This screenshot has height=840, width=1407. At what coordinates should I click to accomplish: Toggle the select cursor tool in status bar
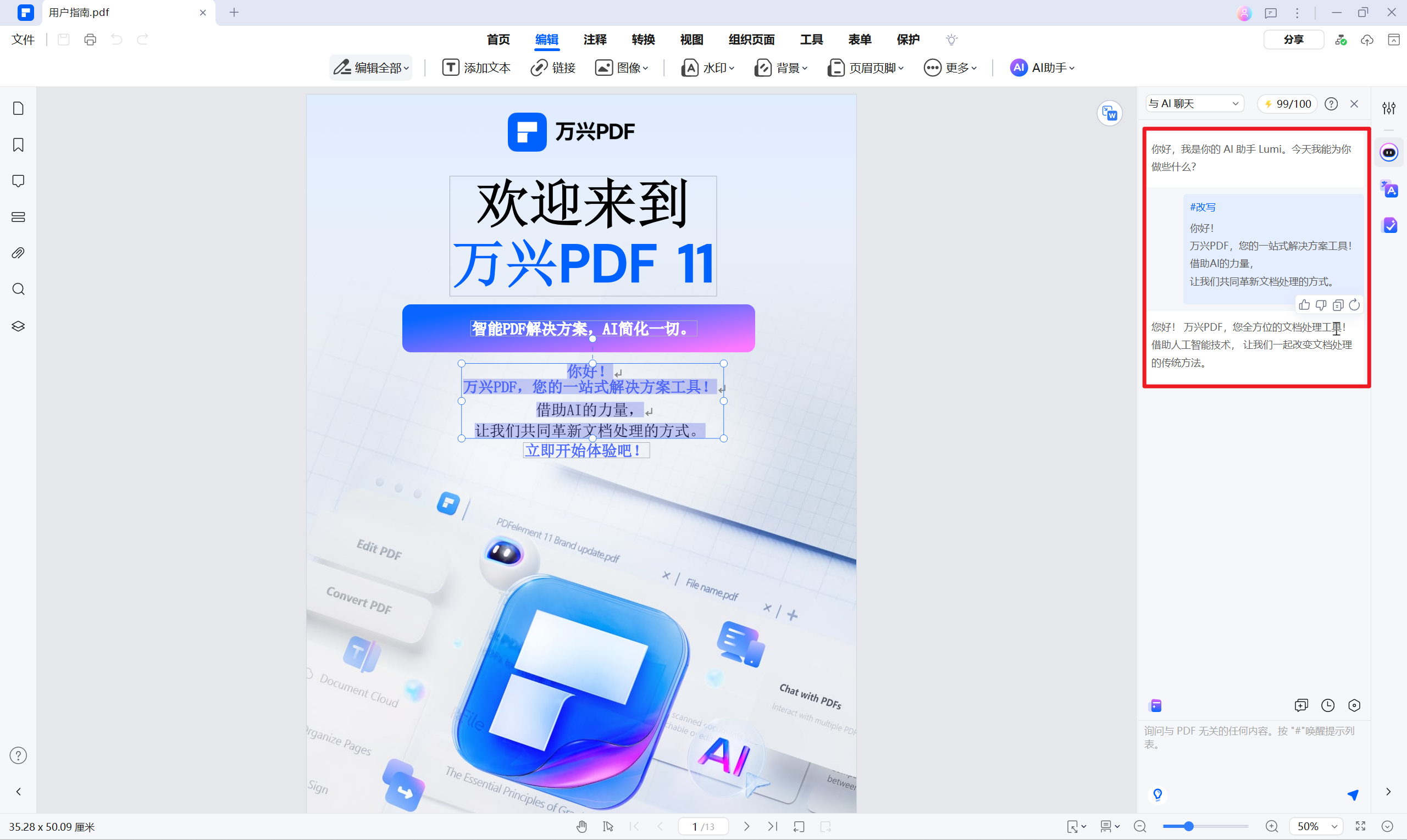608,826
